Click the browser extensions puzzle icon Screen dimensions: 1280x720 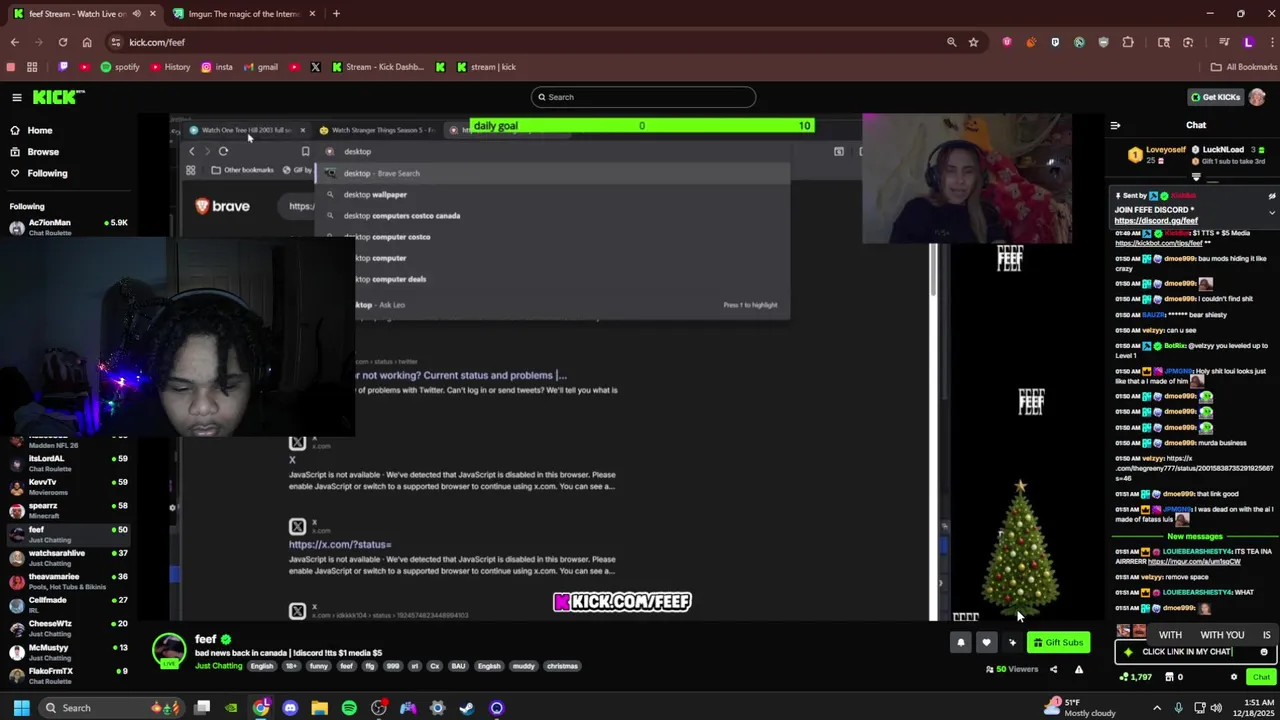[1128, 42]
